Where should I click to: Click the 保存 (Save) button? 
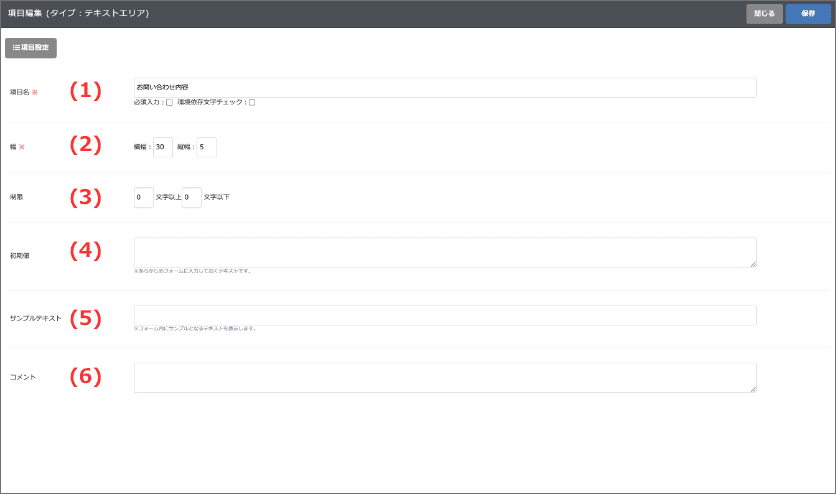click(808, 14)
